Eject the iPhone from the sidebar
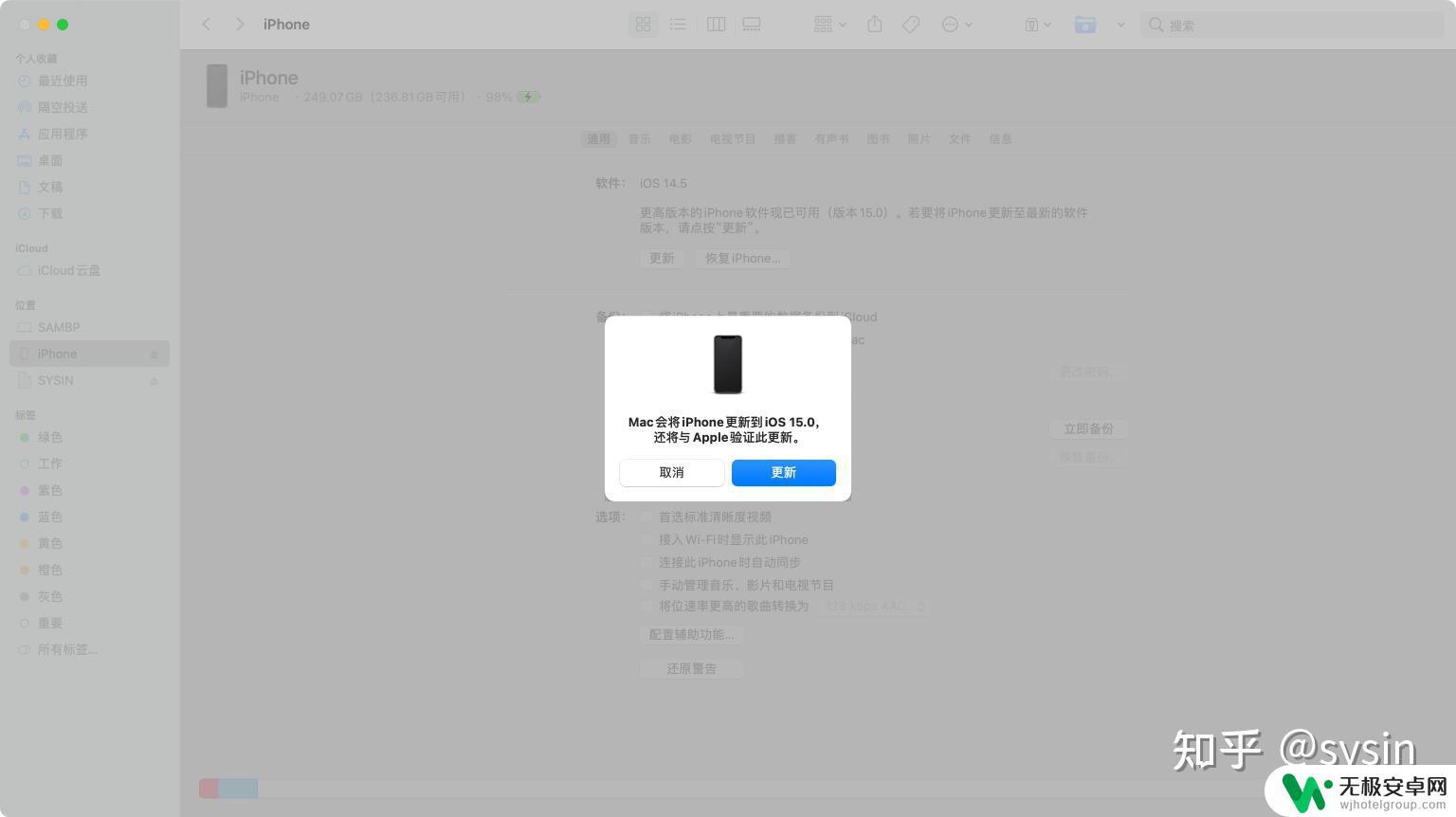Image resolution: width=1456 pixels, height=817 pixels. click(154, 354)
